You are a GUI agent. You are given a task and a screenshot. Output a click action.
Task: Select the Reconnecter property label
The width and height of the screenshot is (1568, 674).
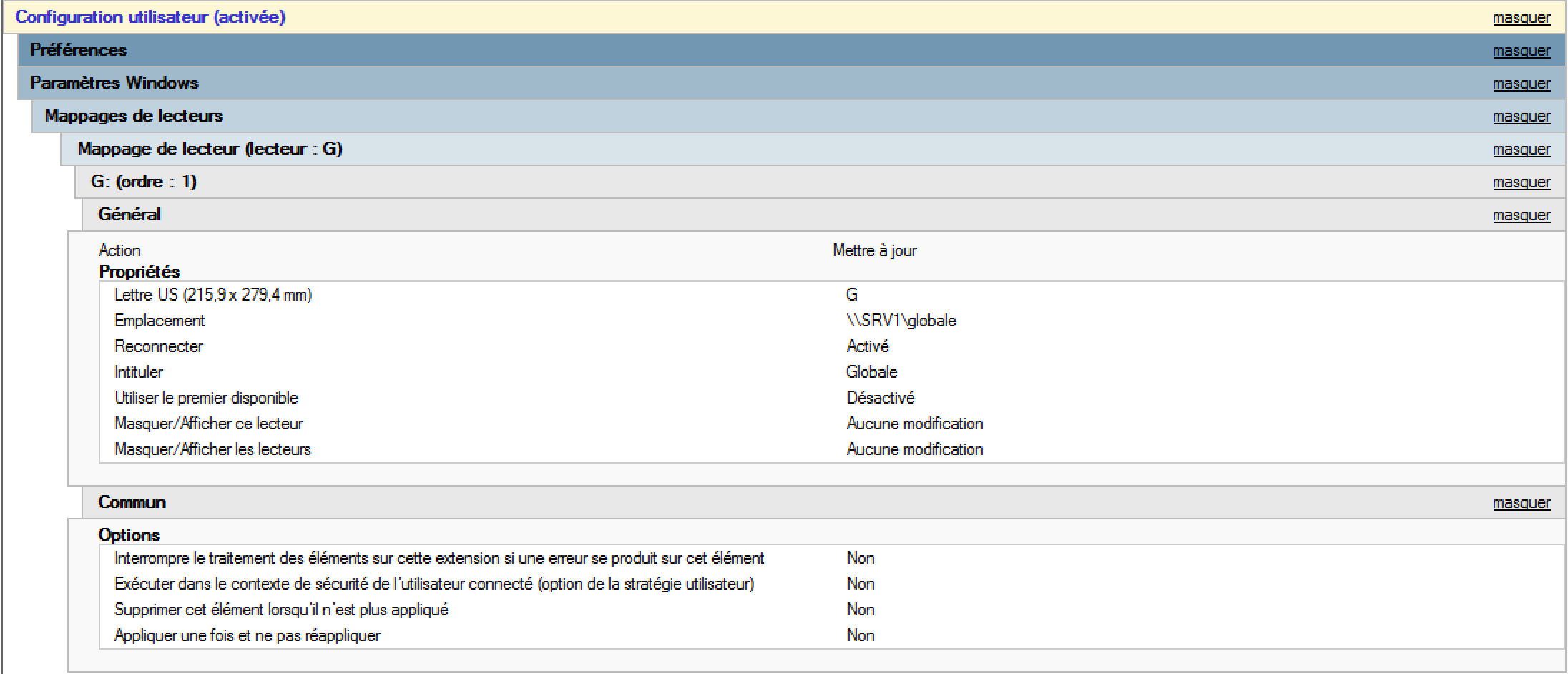(x=159, y=346)
